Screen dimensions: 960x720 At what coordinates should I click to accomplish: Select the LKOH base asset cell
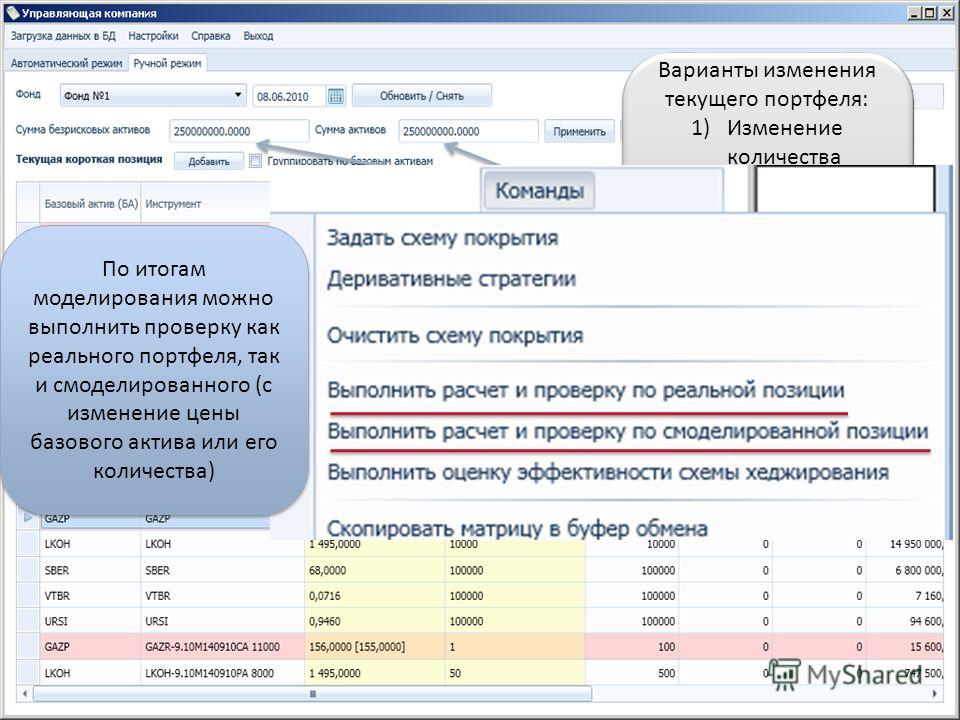coord(91,544)
